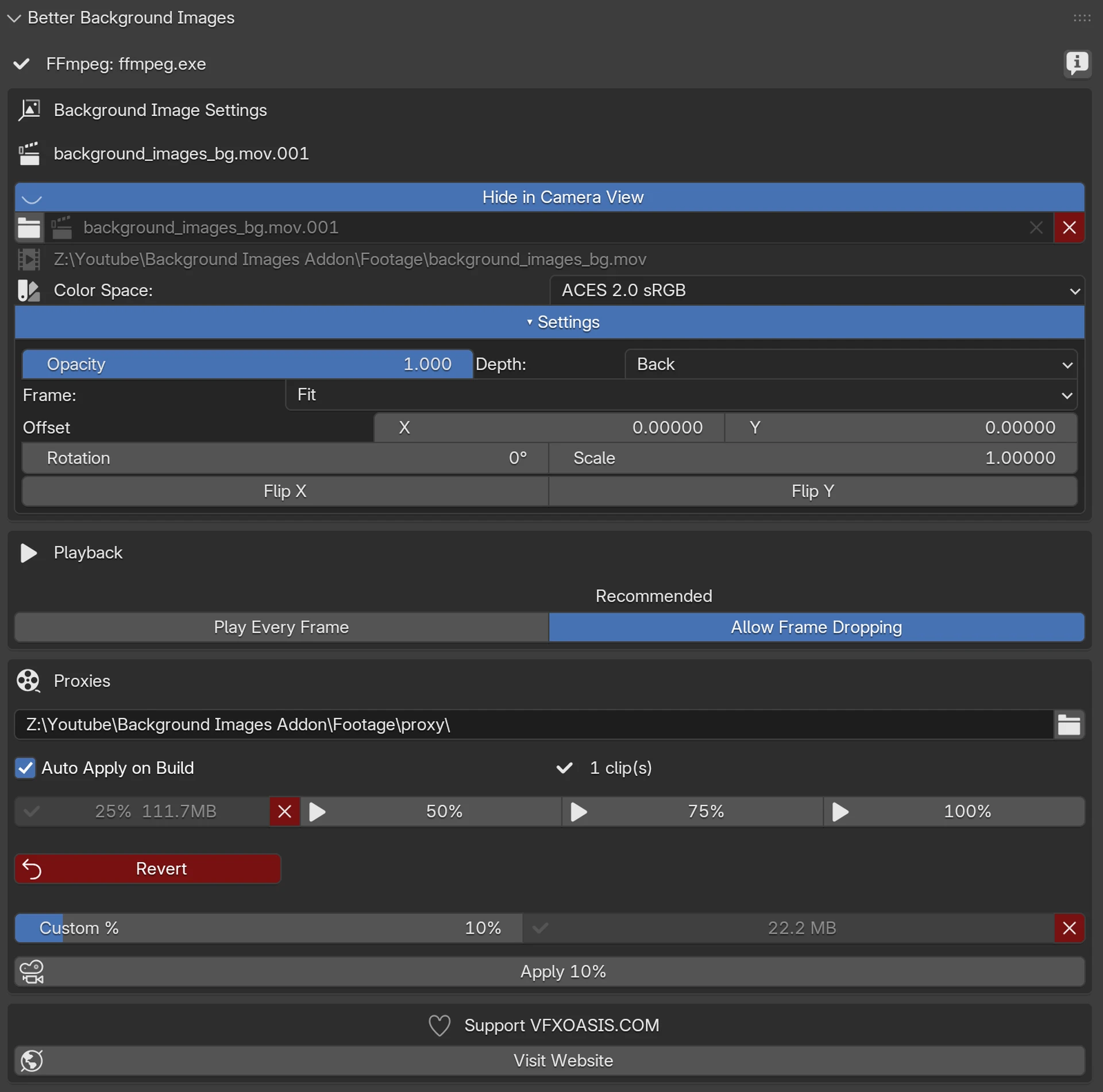Unlink the movie clip with the gray X

1036,228
